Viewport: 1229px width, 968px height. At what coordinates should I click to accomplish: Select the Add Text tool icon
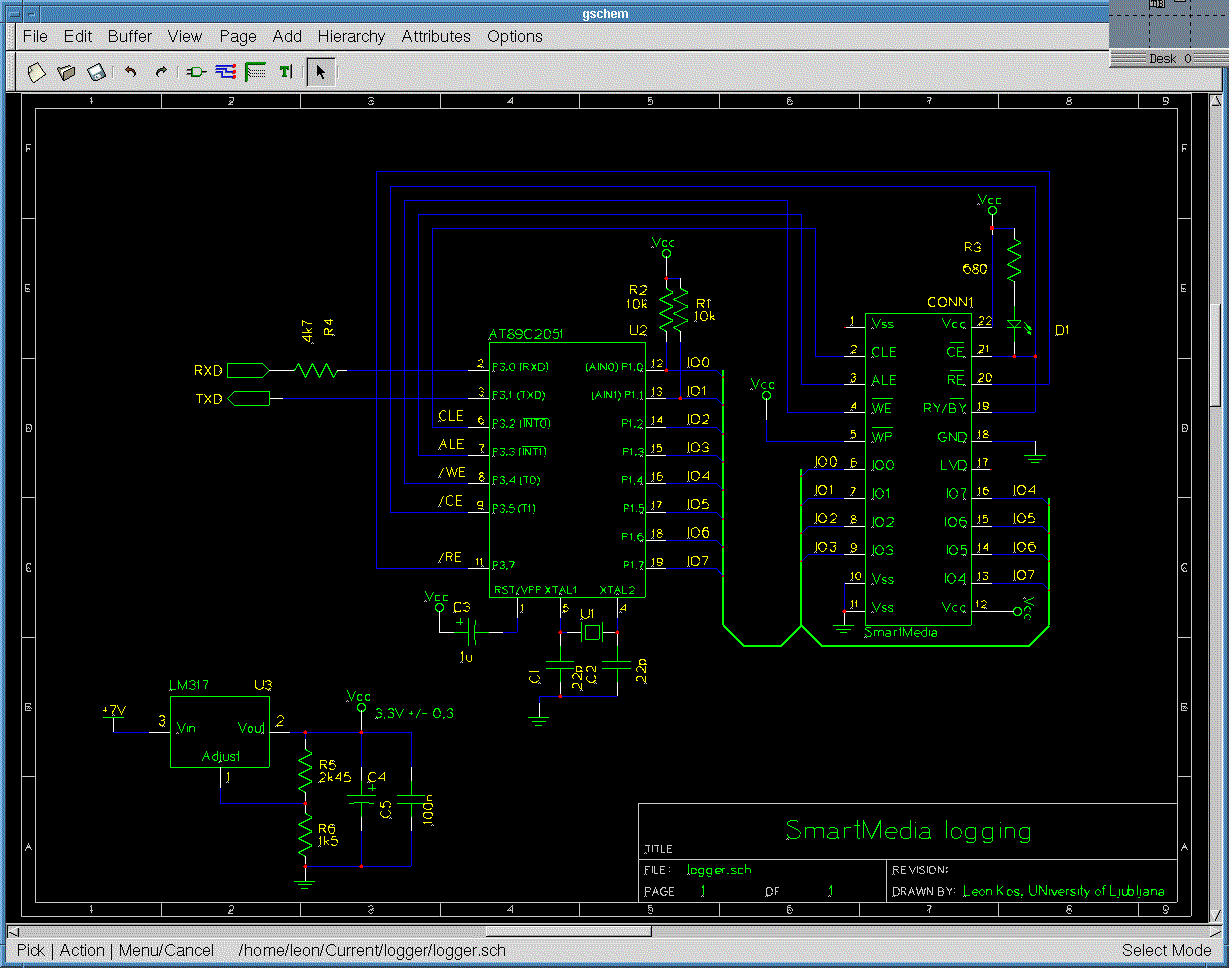coord(285,72)
